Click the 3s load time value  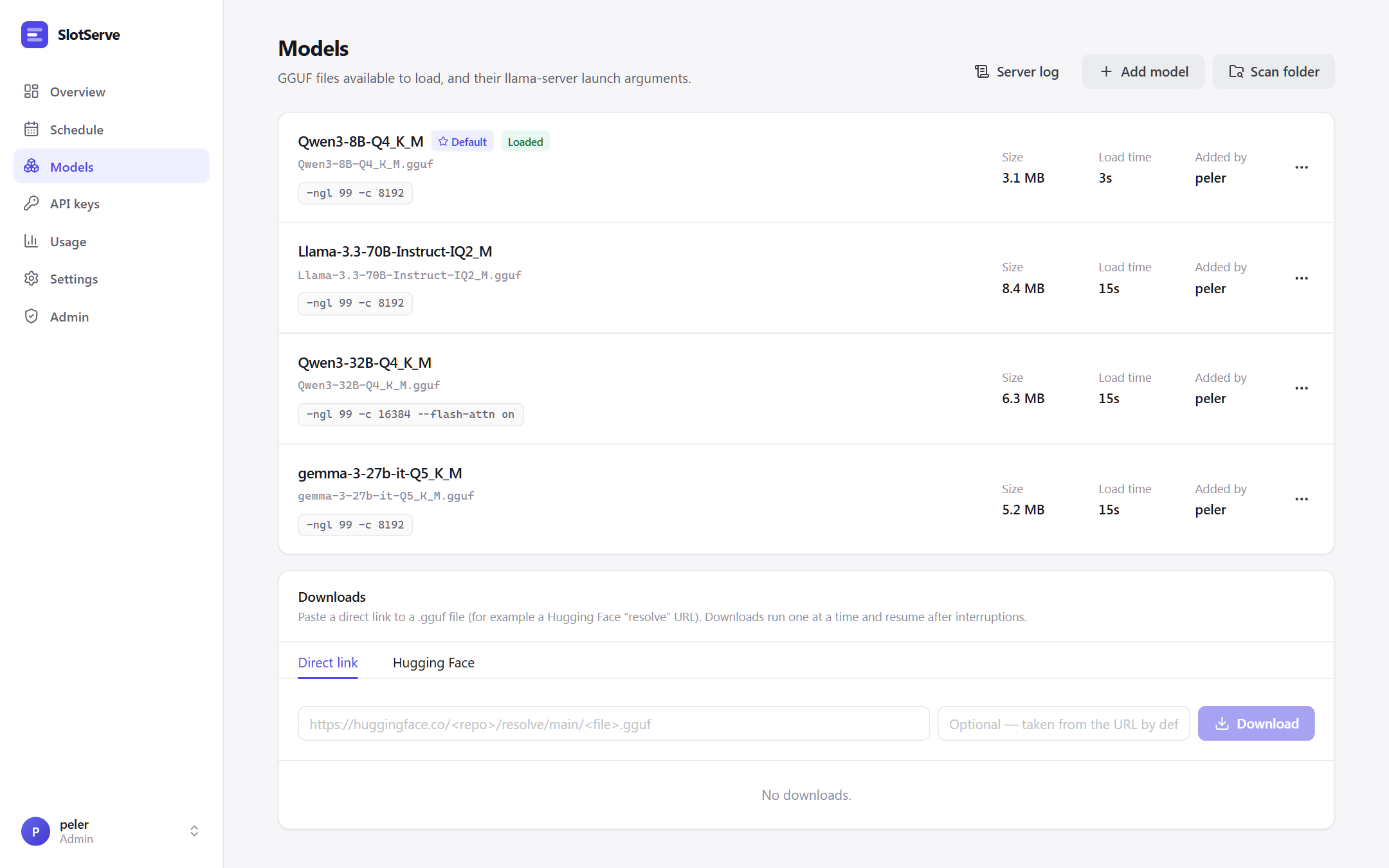tap(1105, 178)
